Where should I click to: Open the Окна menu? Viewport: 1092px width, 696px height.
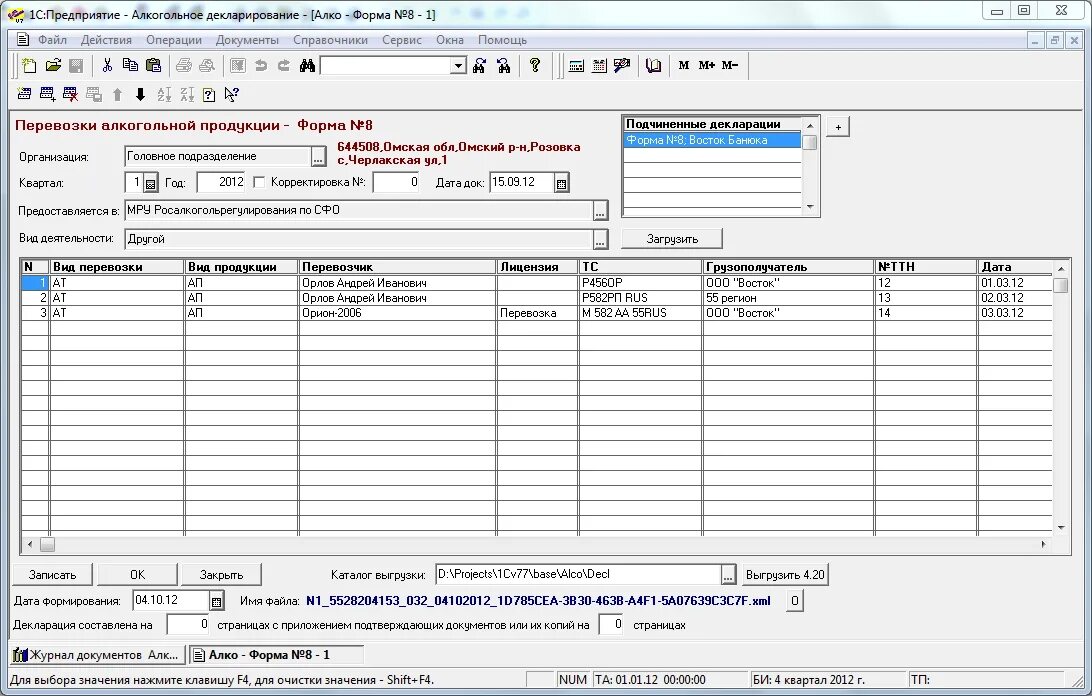tap(450, 40)
